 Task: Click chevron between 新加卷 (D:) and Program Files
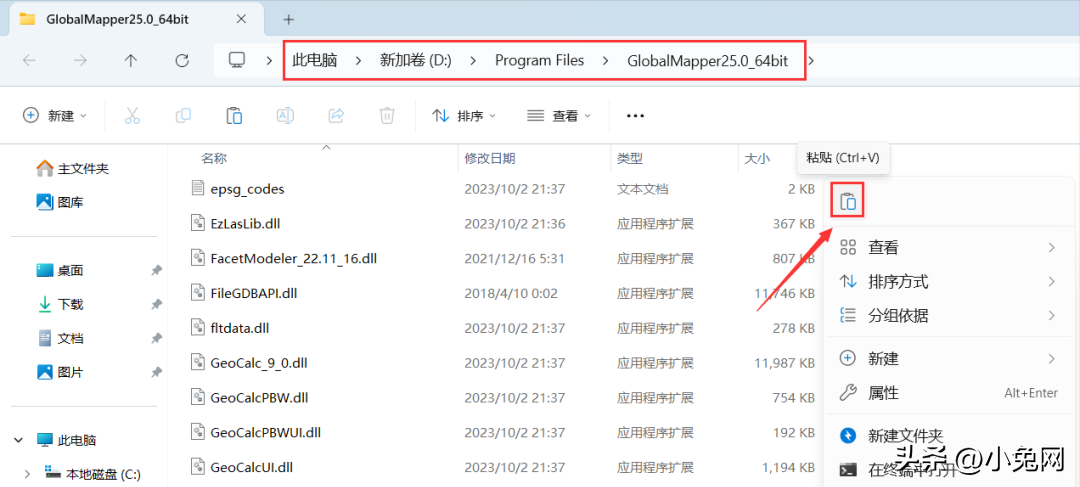(x=473, y=61)
